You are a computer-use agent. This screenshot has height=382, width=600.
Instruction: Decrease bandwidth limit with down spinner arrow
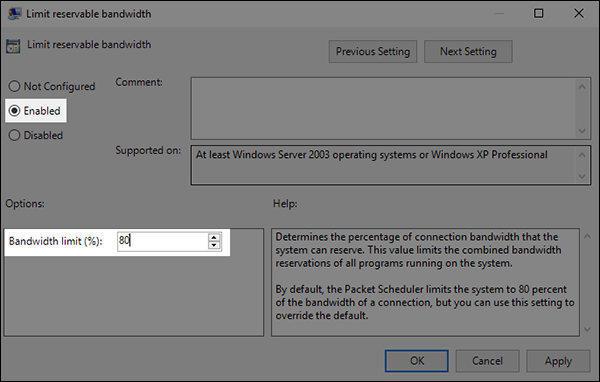[214, 245]
